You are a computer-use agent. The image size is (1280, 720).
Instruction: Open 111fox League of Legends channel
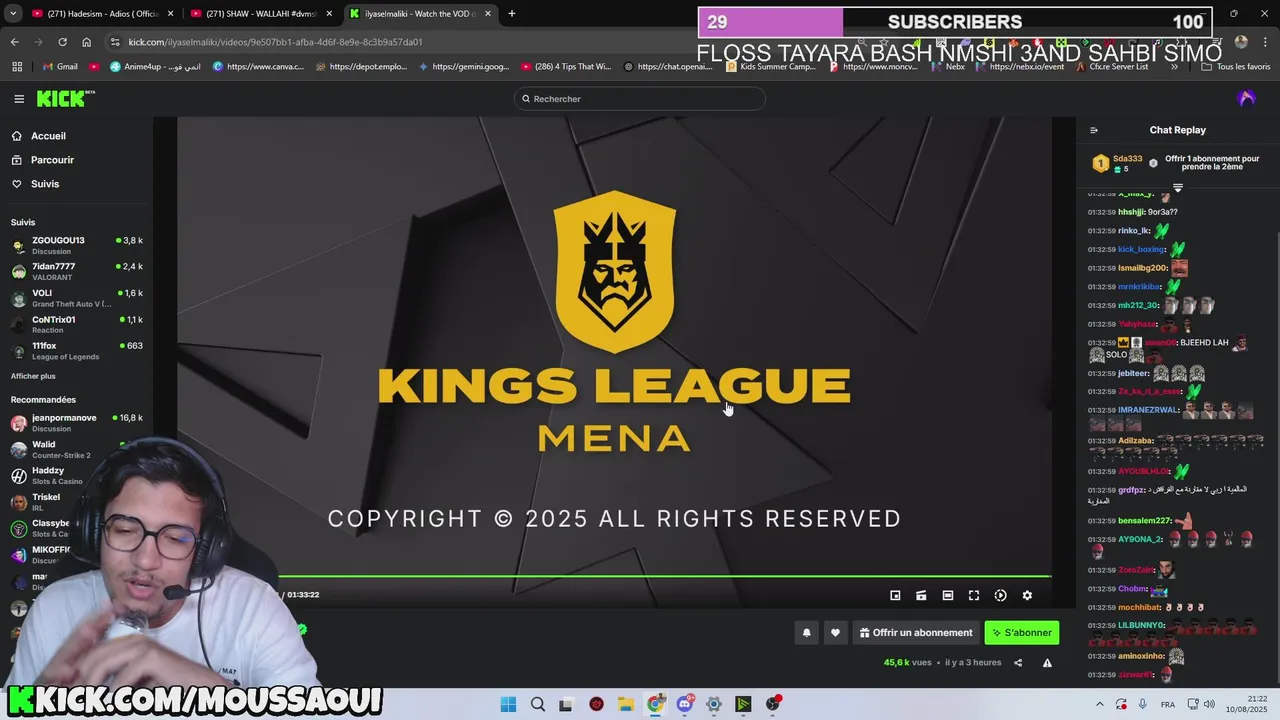click(x=77, y=351)
